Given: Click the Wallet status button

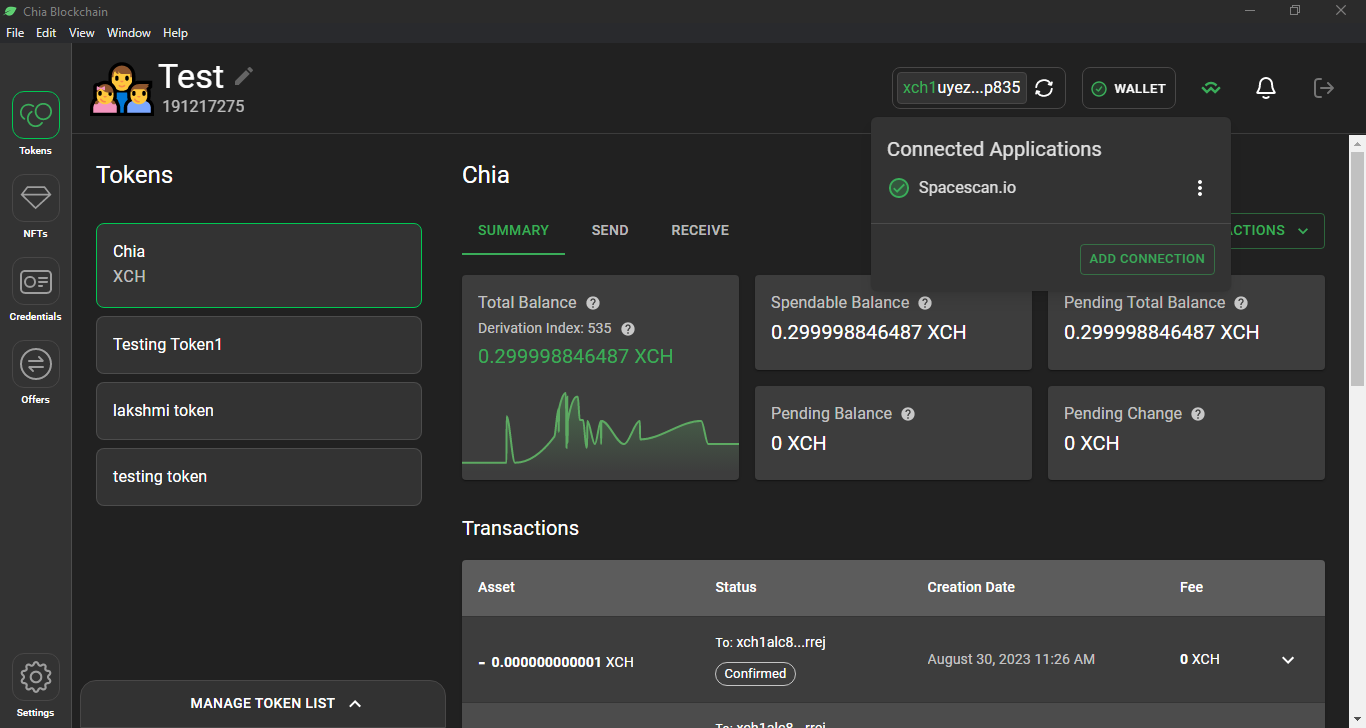Looking at the screenshot, I should coord(1128,88).
